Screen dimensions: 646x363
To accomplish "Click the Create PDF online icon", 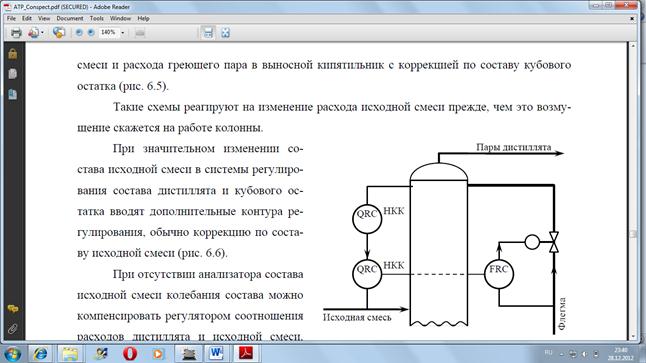I will click(x=33, y=33).
